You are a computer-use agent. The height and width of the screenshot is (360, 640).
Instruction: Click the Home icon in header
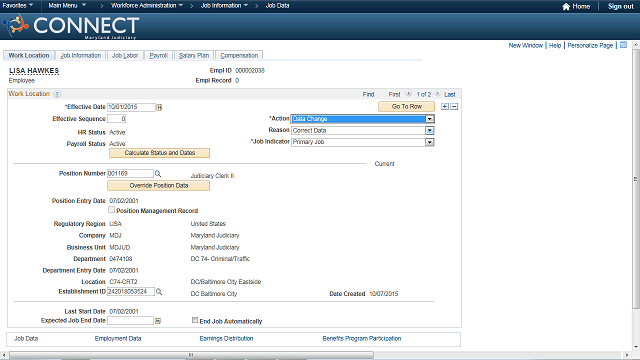pos(566,7)
